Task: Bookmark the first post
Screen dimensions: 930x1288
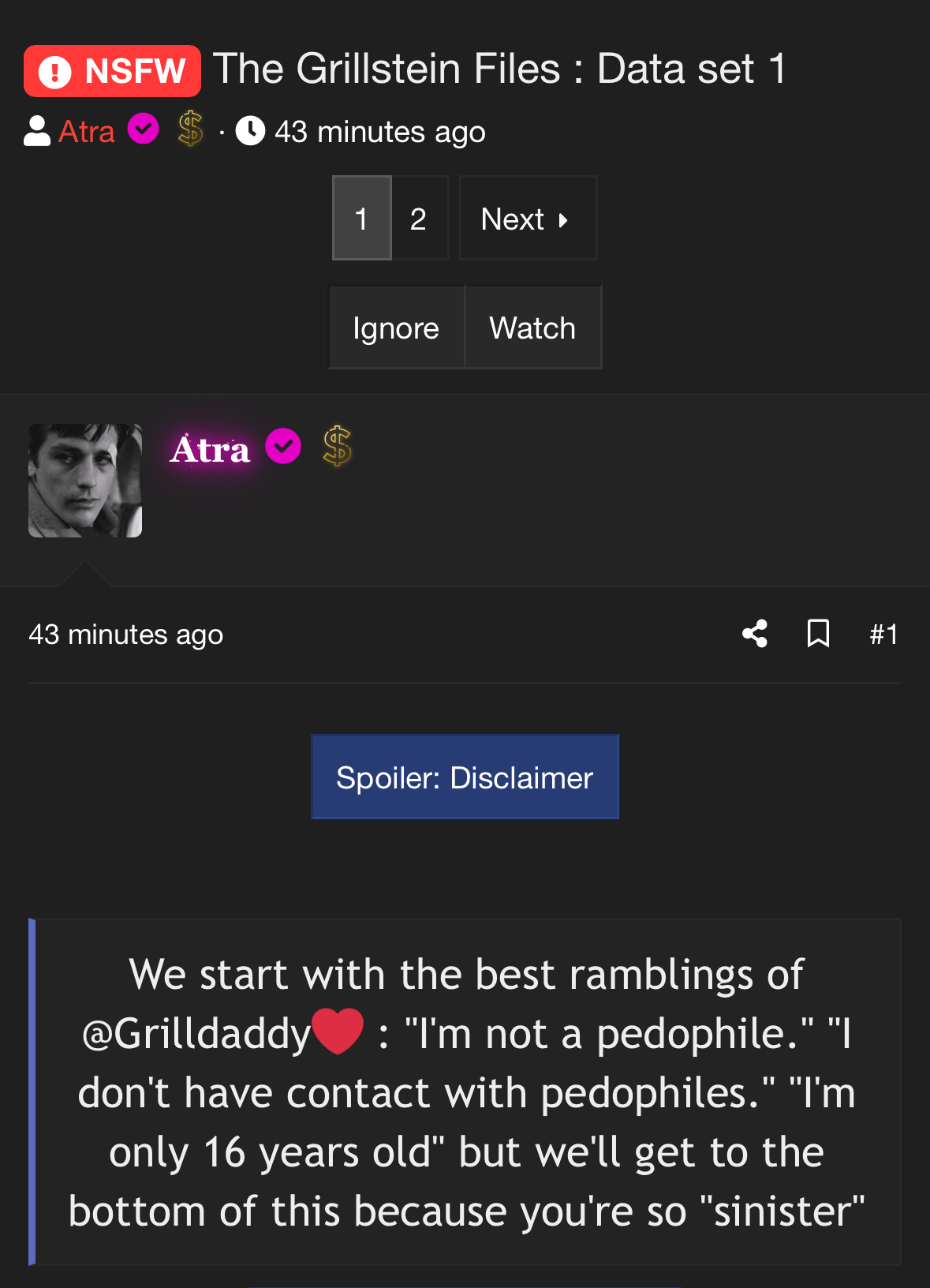Action: coord(818,634)
